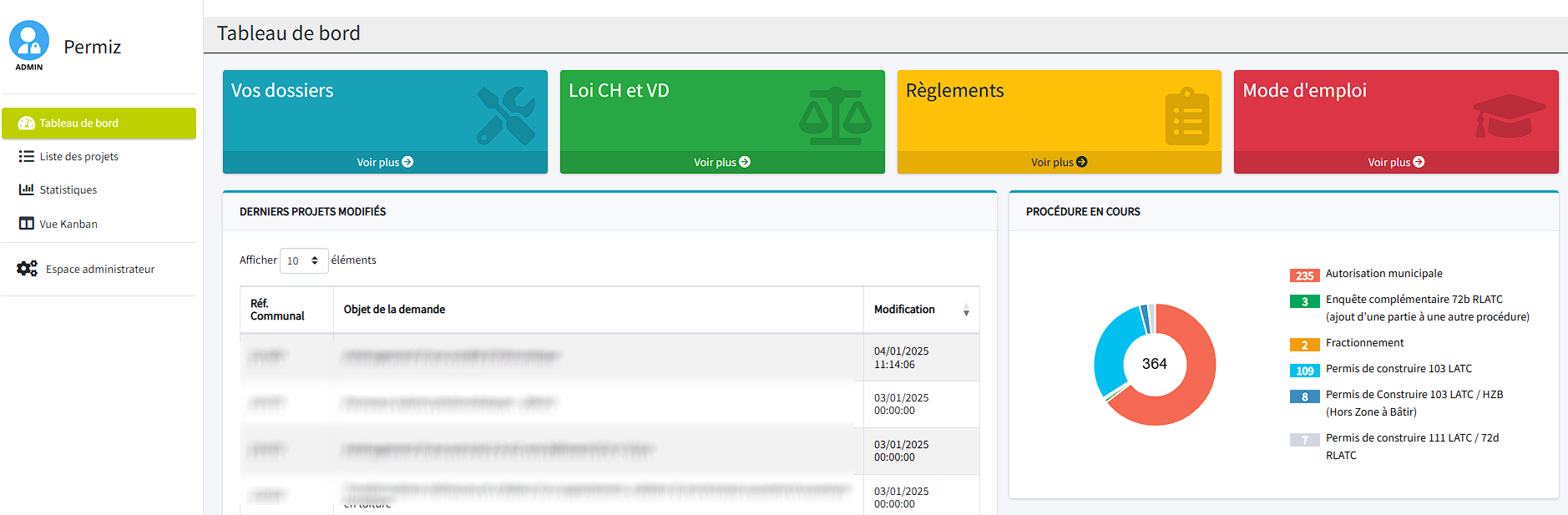Click the tools icon on Vos dossiers card
Screen dimensions: 1568x515
(506, 115)
